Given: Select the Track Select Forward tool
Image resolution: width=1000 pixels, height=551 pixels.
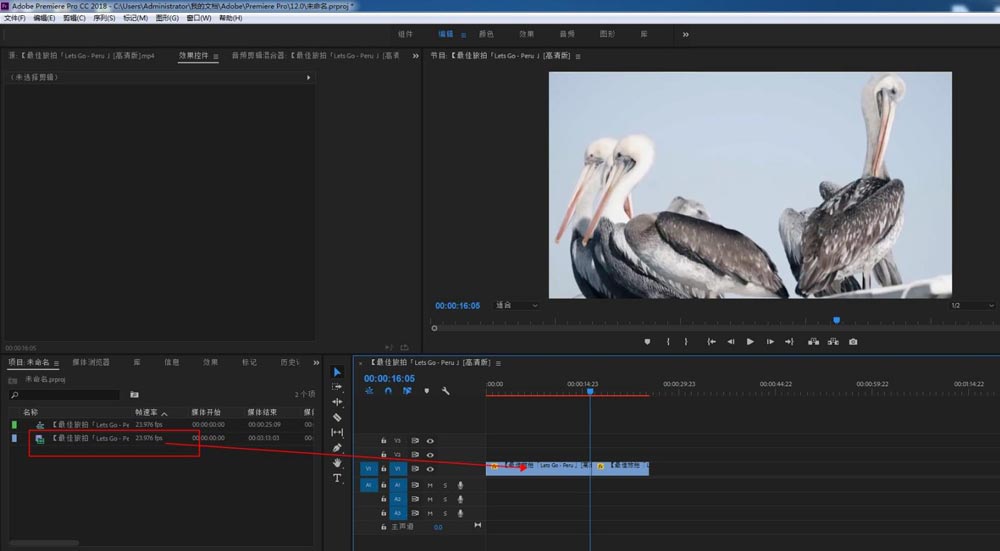Looking at the screenshot, I should point(337,386).
